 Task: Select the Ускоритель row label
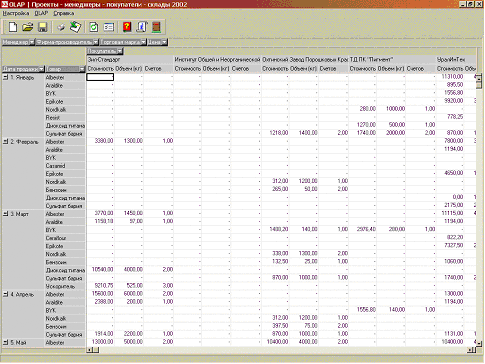pos(65,286)
